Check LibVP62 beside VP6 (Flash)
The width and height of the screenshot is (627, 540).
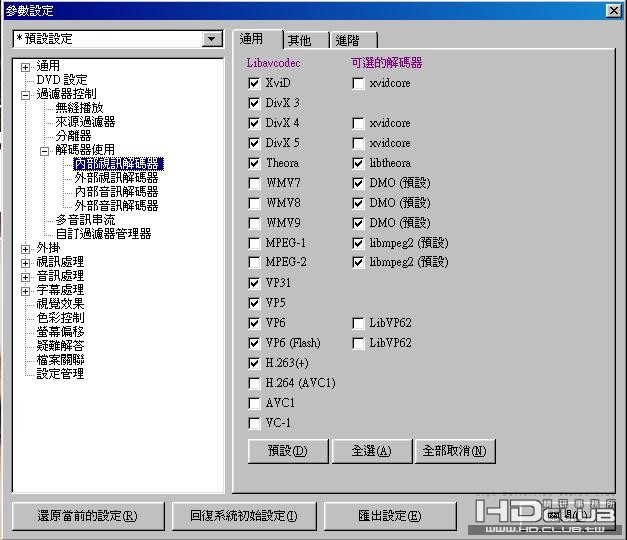[358, 343]
